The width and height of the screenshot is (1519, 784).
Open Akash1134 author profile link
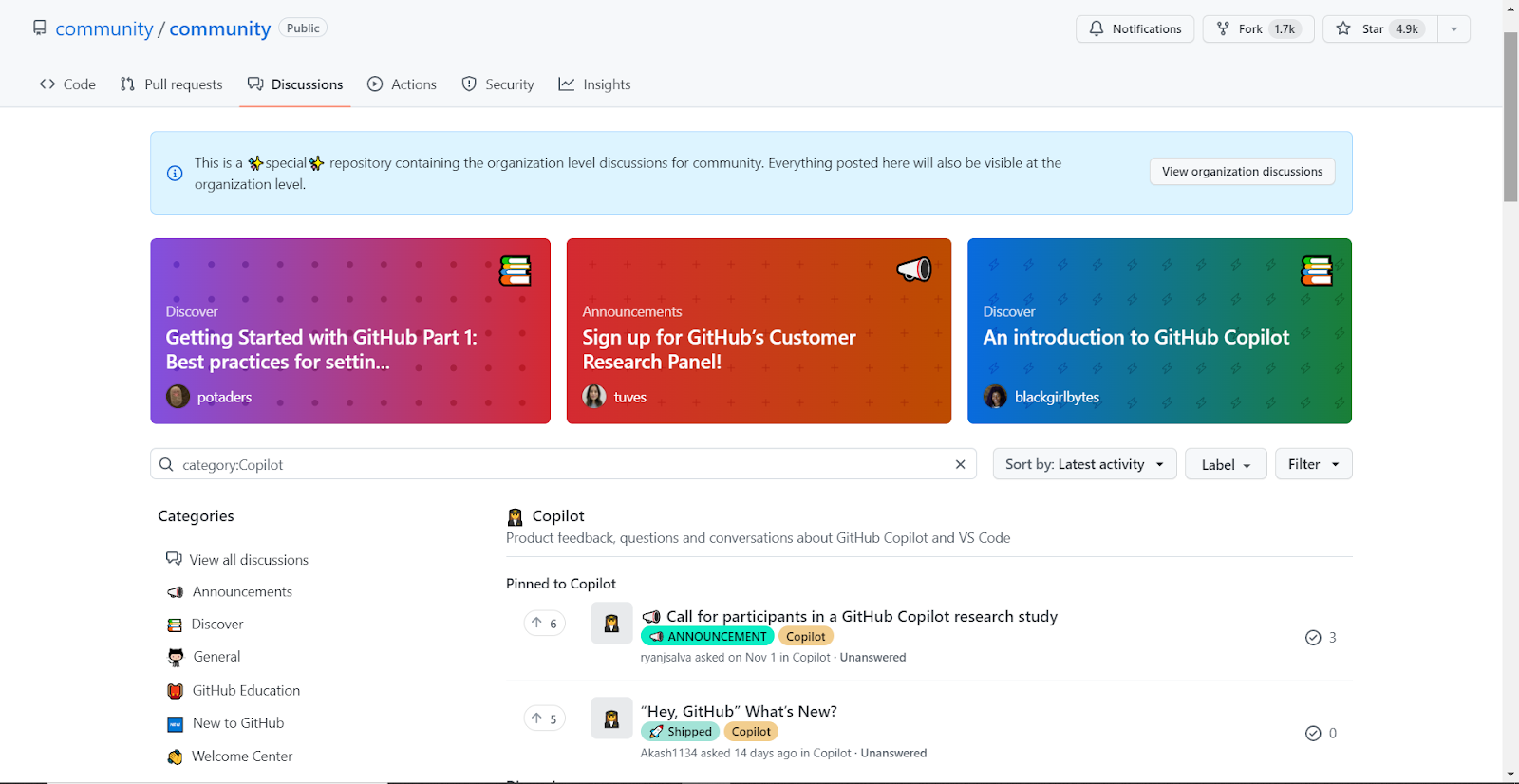point(668,754)
